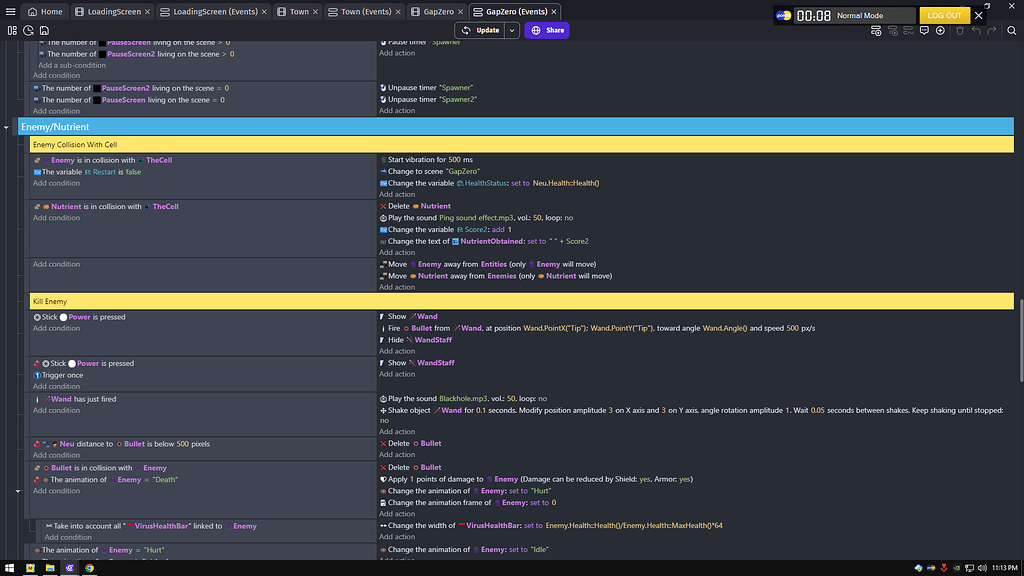Image resolution: width=1024 pixels, height=576 pixels.
Task: Collapse the Enemy/Nutrient event group
Action: point(8,127)
